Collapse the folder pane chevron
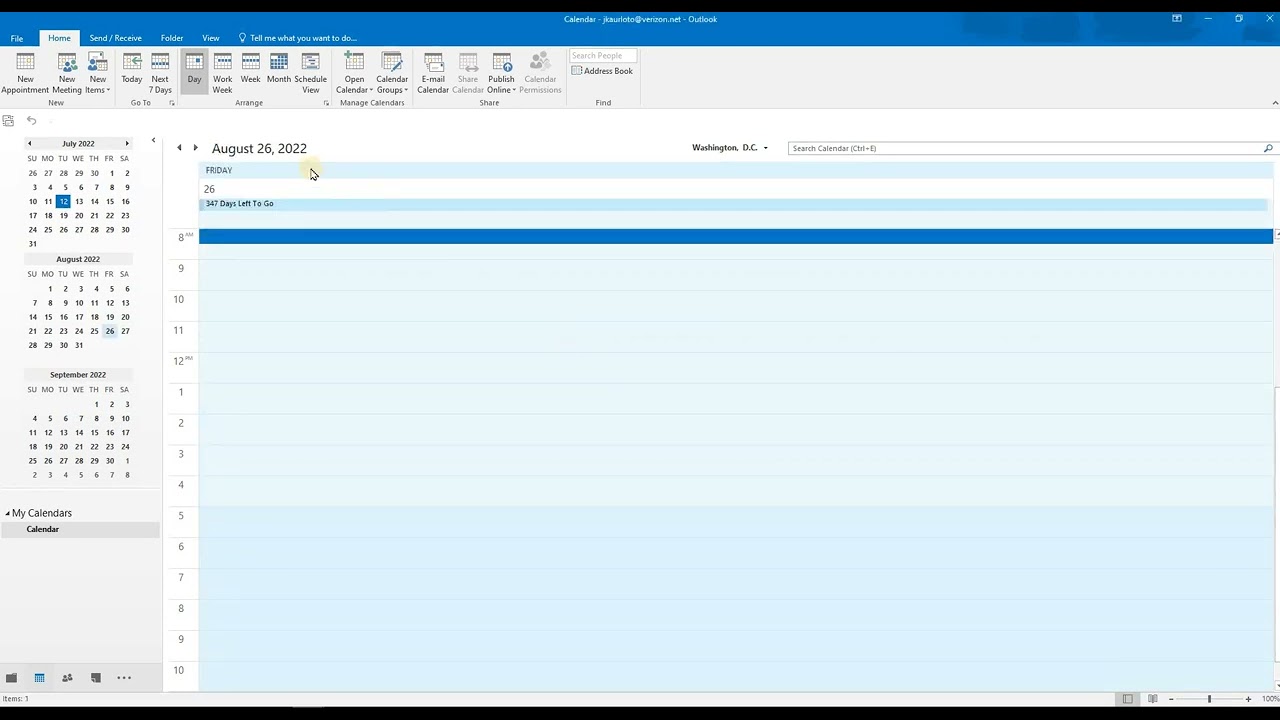 153,141
